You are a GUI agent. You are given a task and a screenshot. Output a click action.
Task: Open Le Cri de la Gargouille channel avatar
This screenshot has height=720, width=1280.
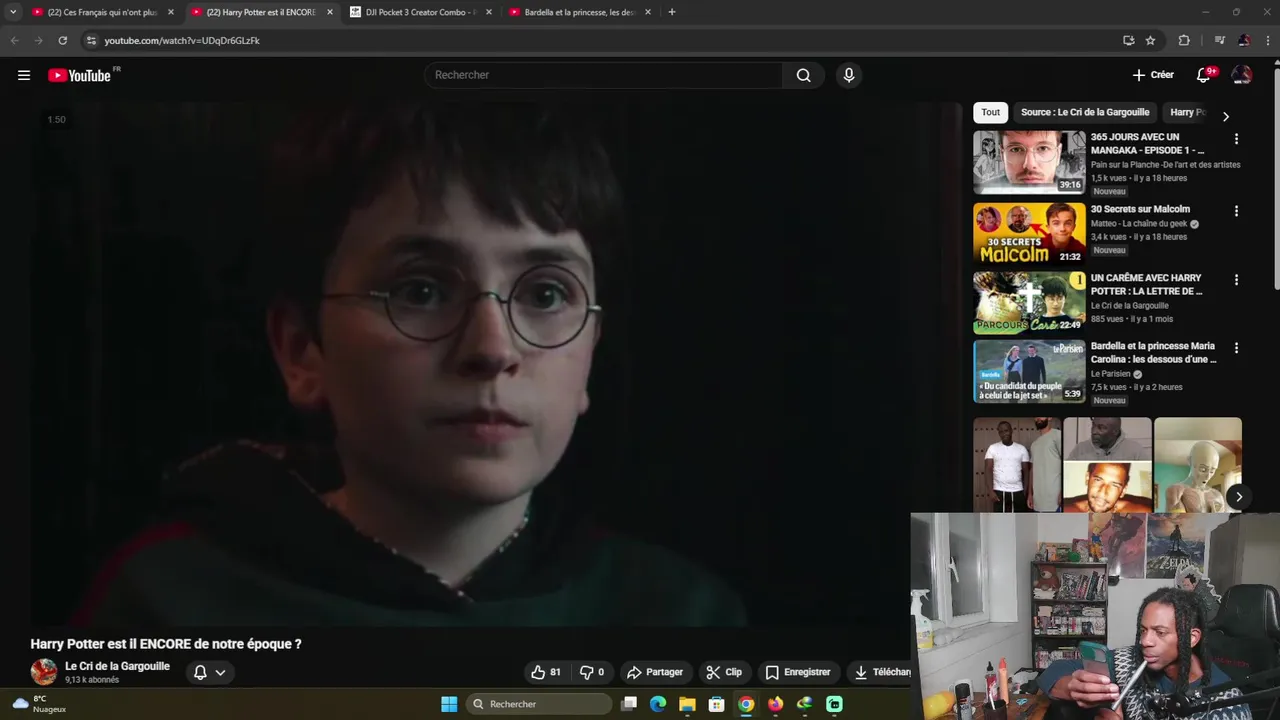coord(44,672)
